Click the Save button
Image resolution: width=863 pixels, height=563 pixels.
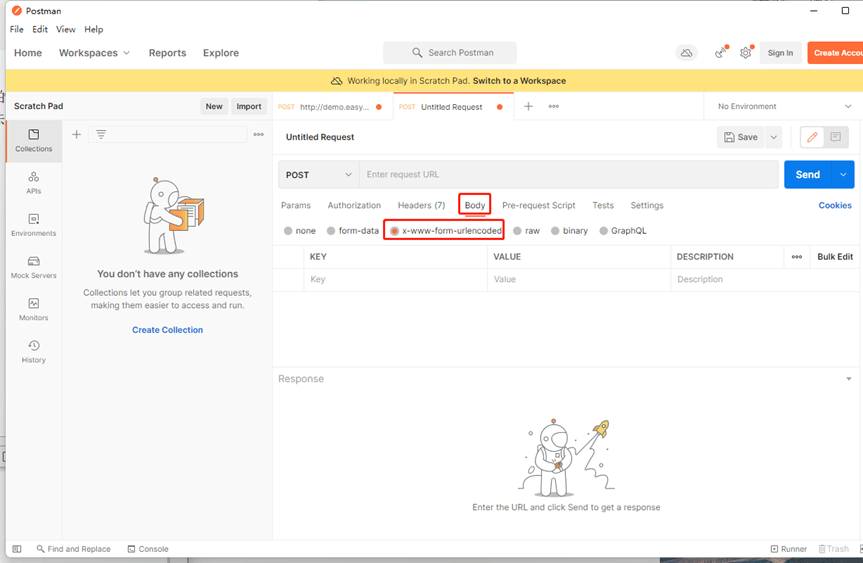[741, 137]
